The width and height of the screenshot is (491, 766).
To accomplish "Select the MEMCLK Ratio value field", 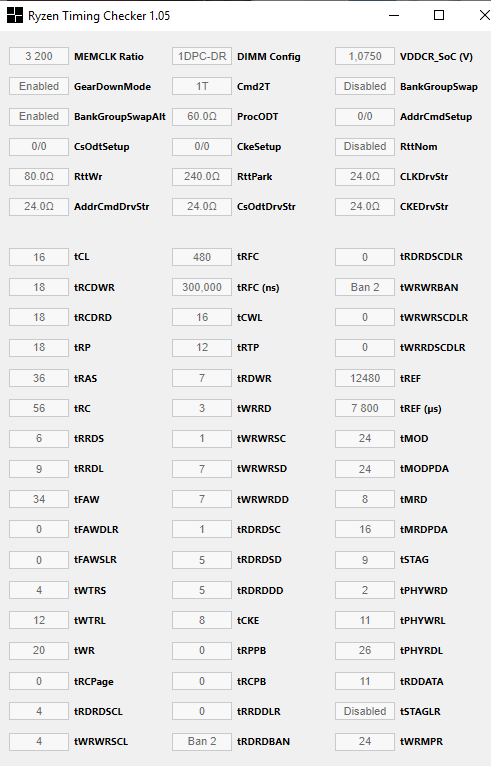I will coord(39,56).
